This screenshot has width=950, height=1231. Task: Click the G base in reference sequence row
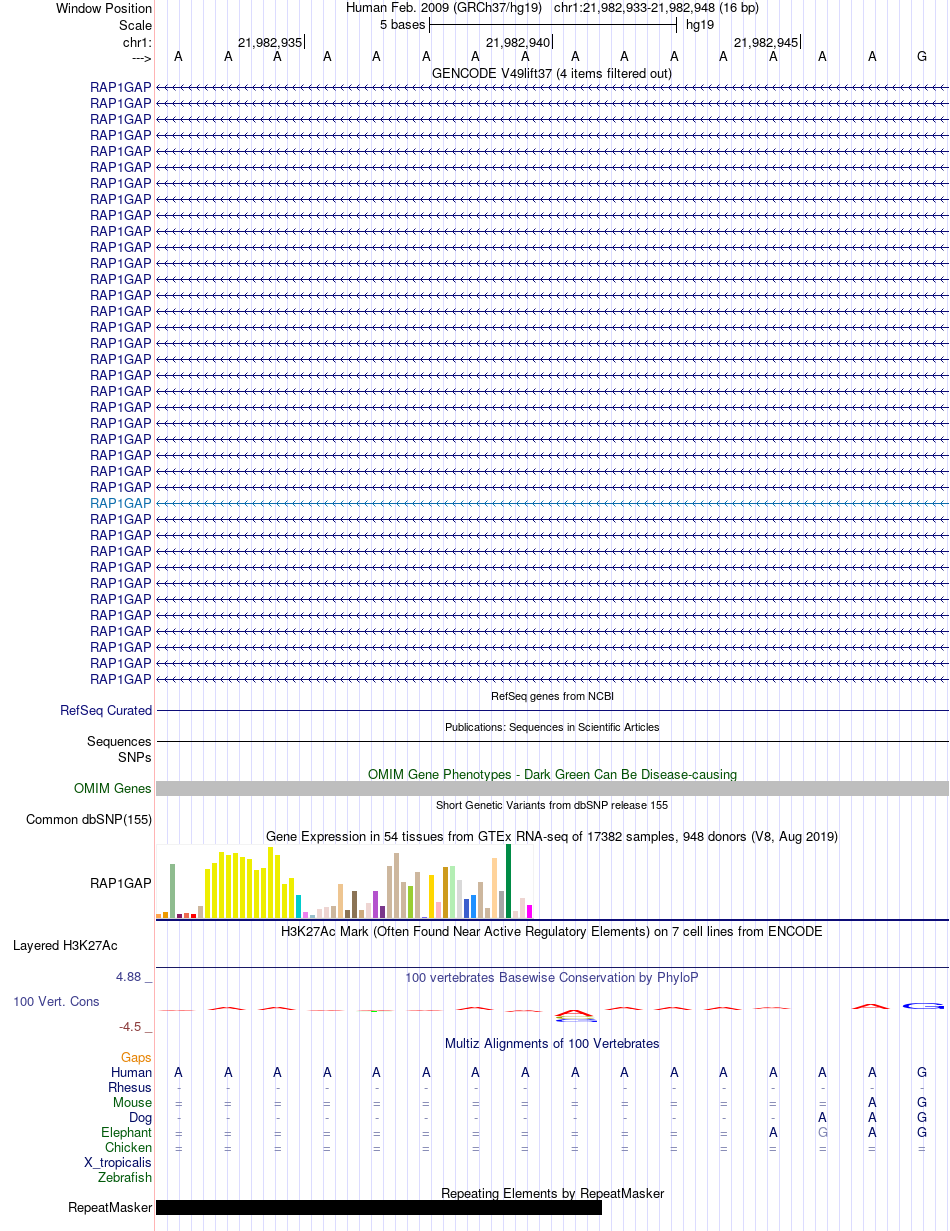tap(922, 57)
